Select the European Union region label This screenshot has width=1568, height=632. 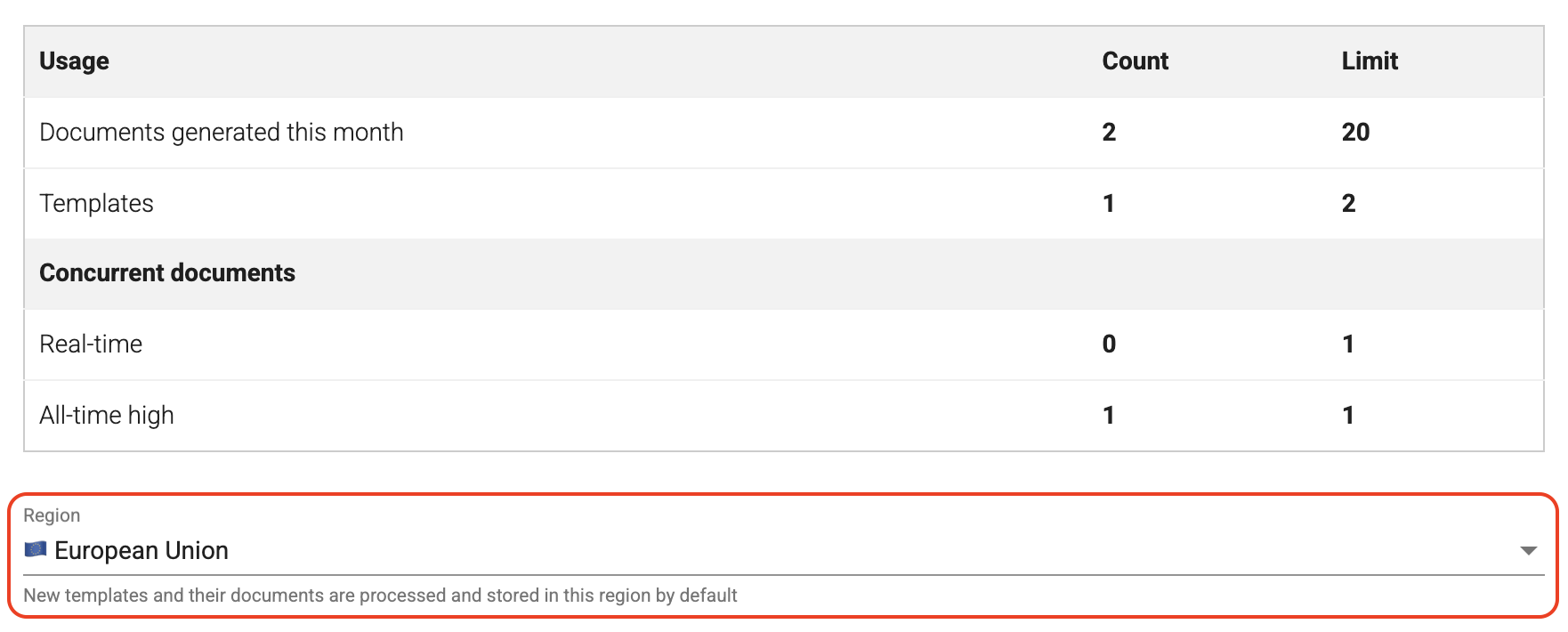point(141,549)
